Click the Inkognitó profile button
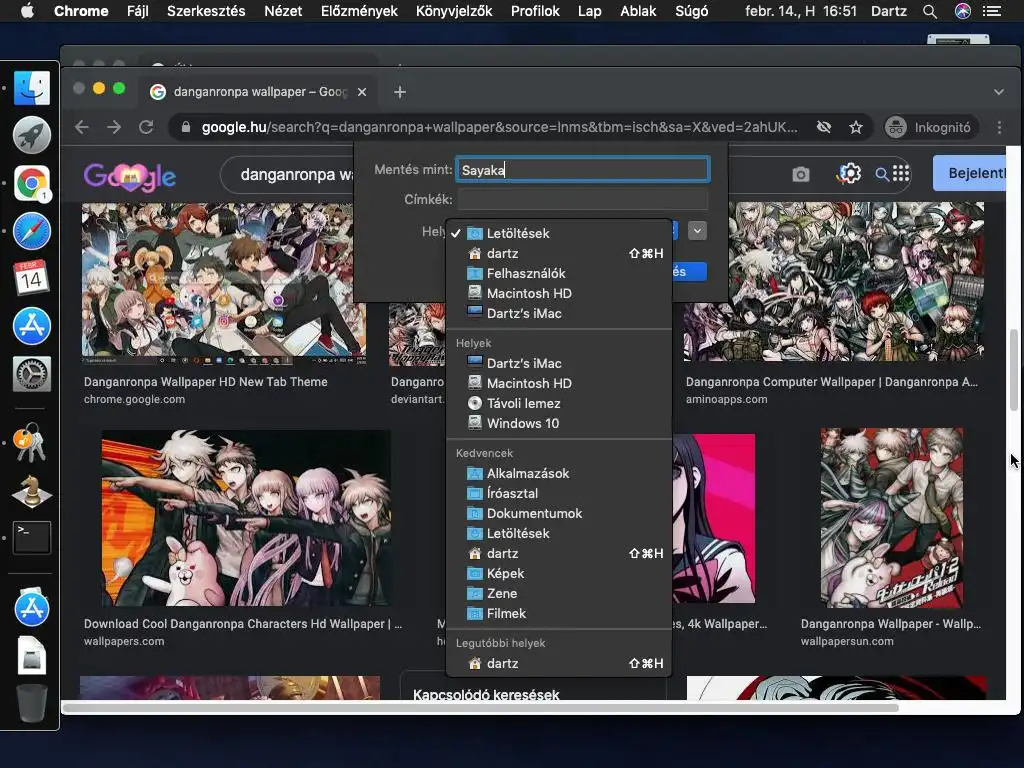This screenshot has height=768, width=1024. pyautogui.click(x=930, y=127)
